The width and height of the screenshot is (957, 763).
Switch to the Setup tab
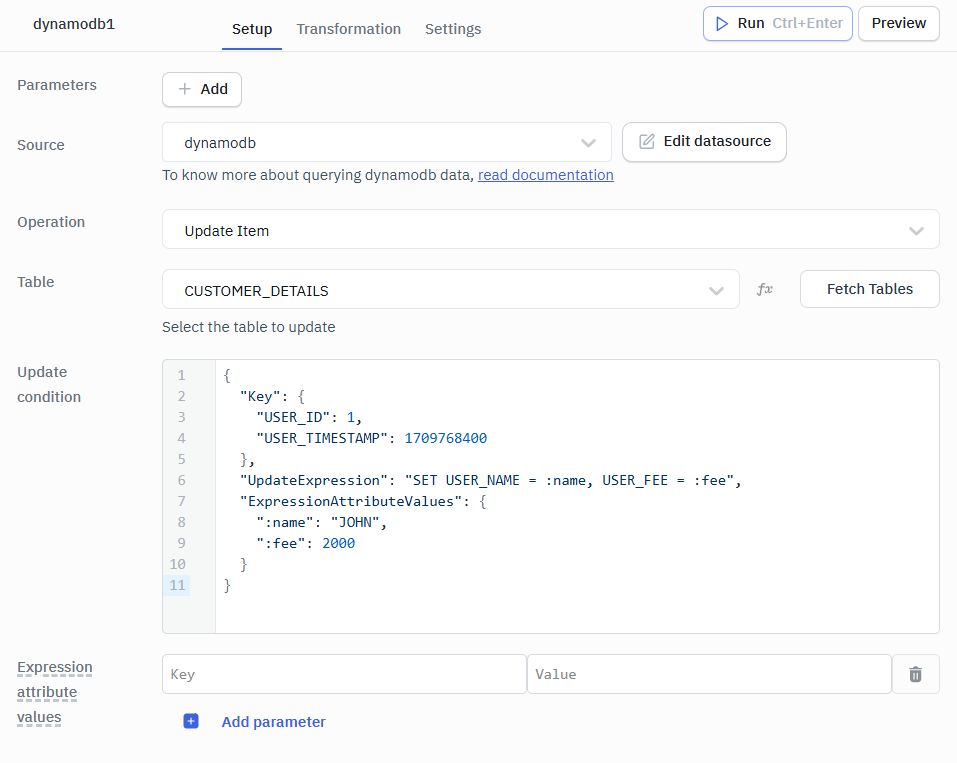coord(252,29)
